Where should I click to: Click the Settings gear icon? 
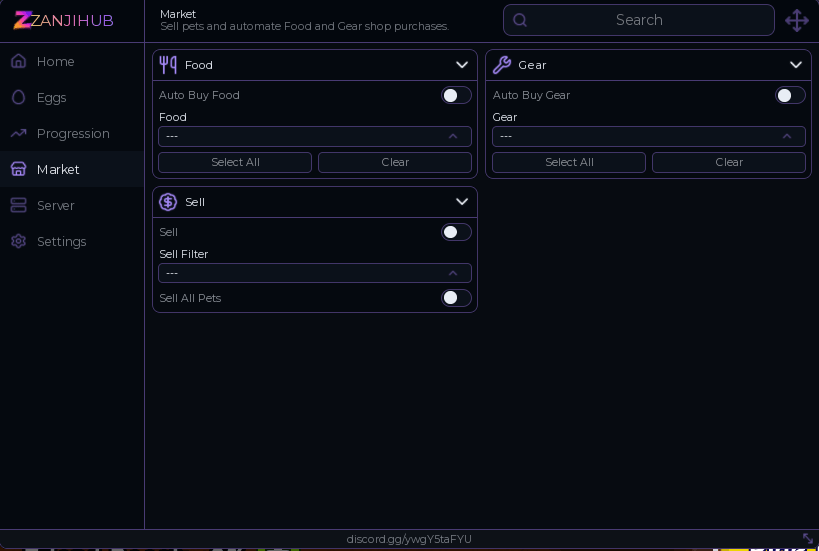click(x=18, y=241)
